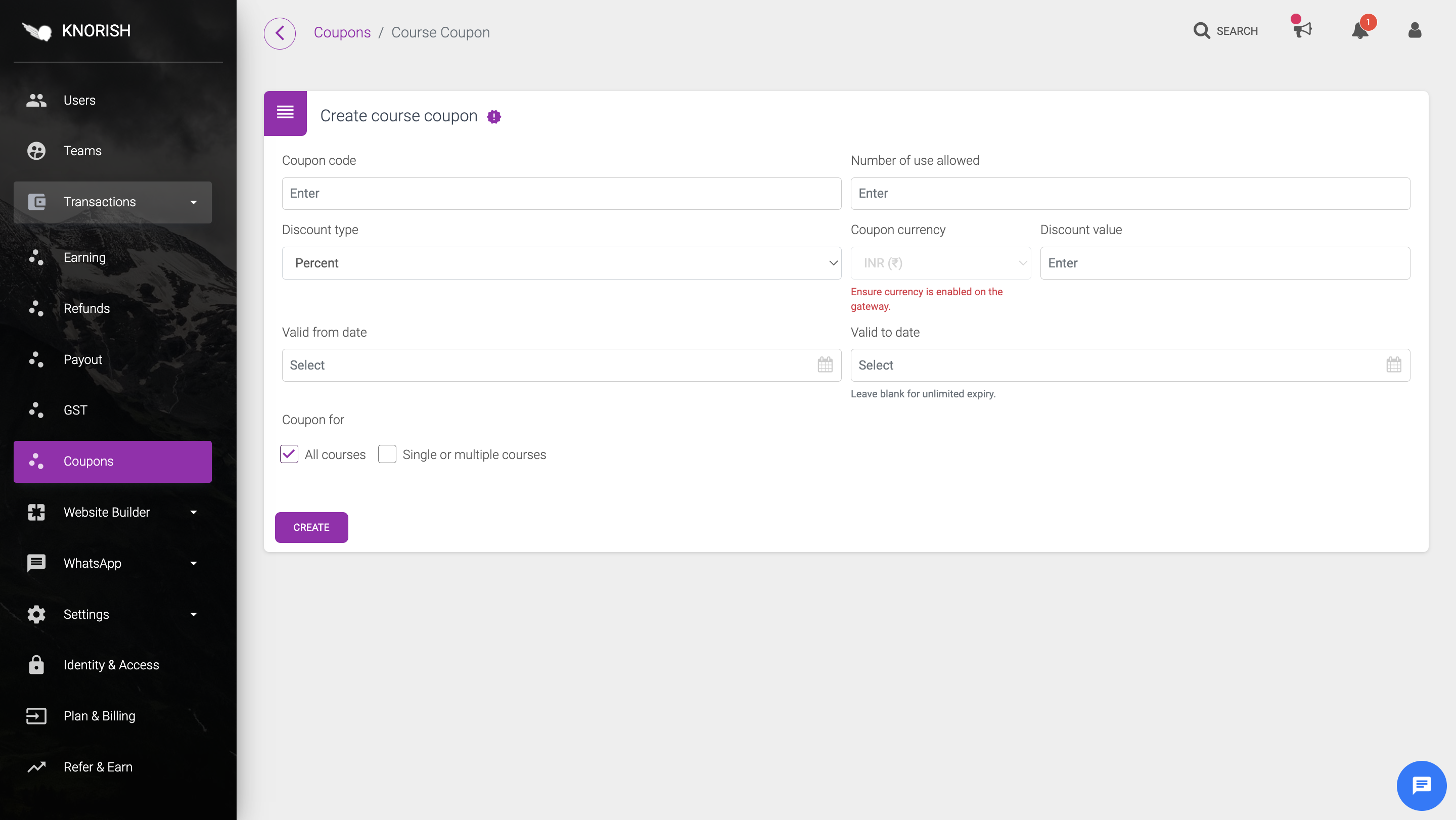Click the 'Course Coupon' breadcrumb text
Screen dimensions: 1456x820
tap(440, 33)
